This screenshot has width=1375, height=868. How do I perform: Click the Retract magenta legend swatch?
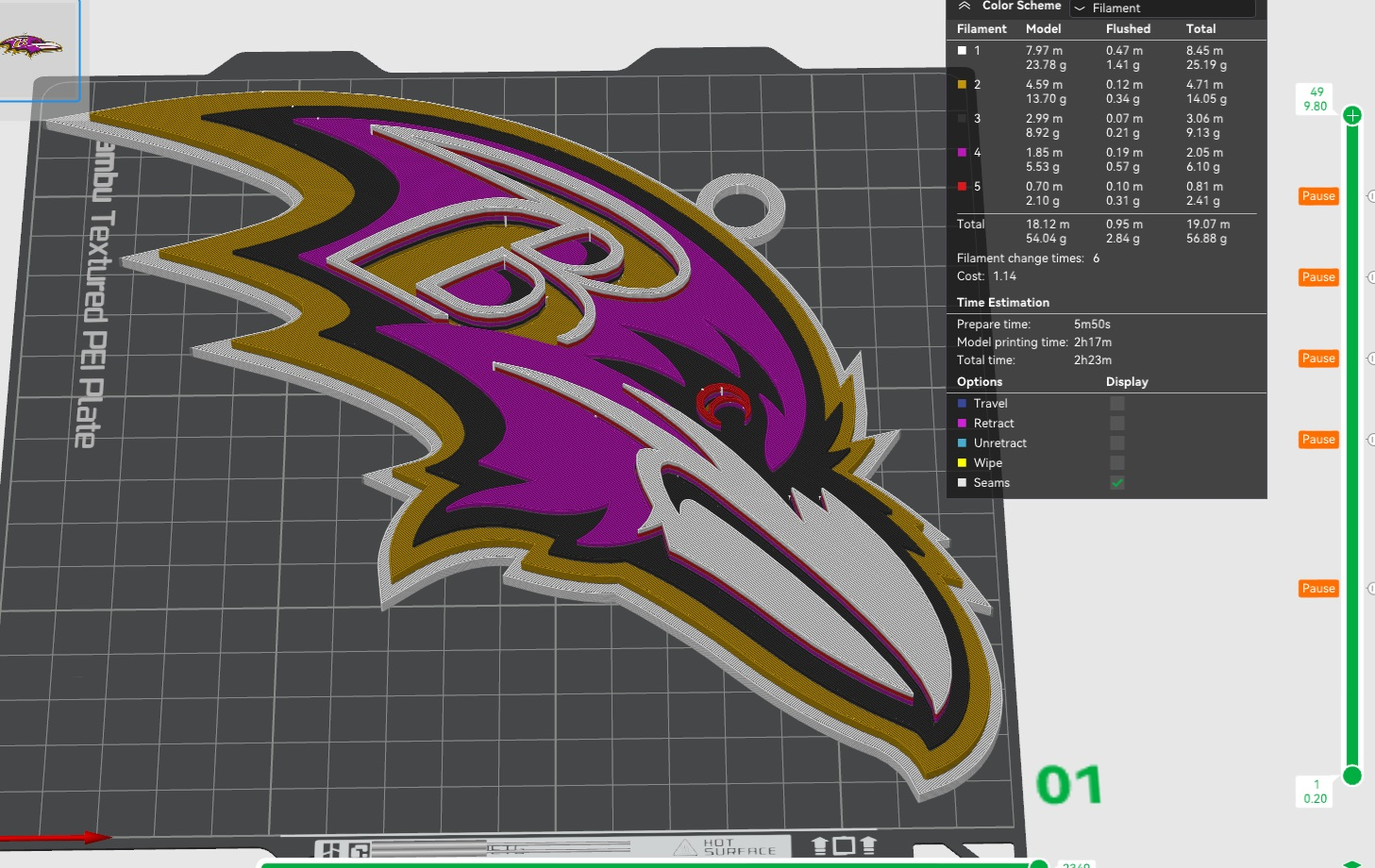(x=963, y=424)
